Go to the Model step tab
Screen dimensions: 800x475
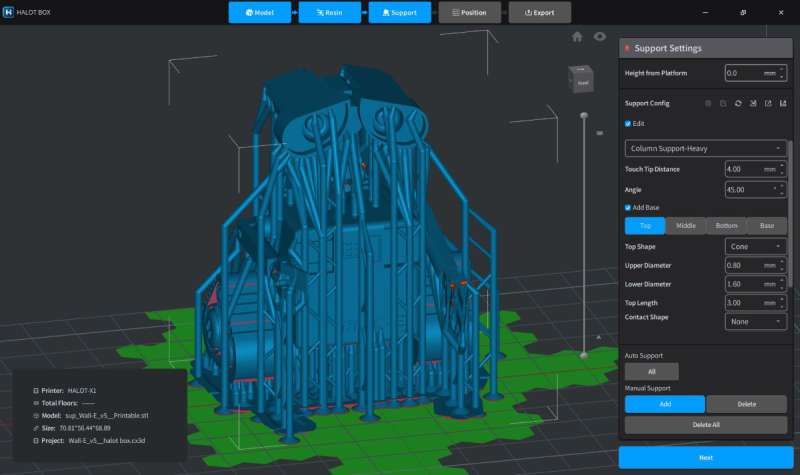coord(260,12)
